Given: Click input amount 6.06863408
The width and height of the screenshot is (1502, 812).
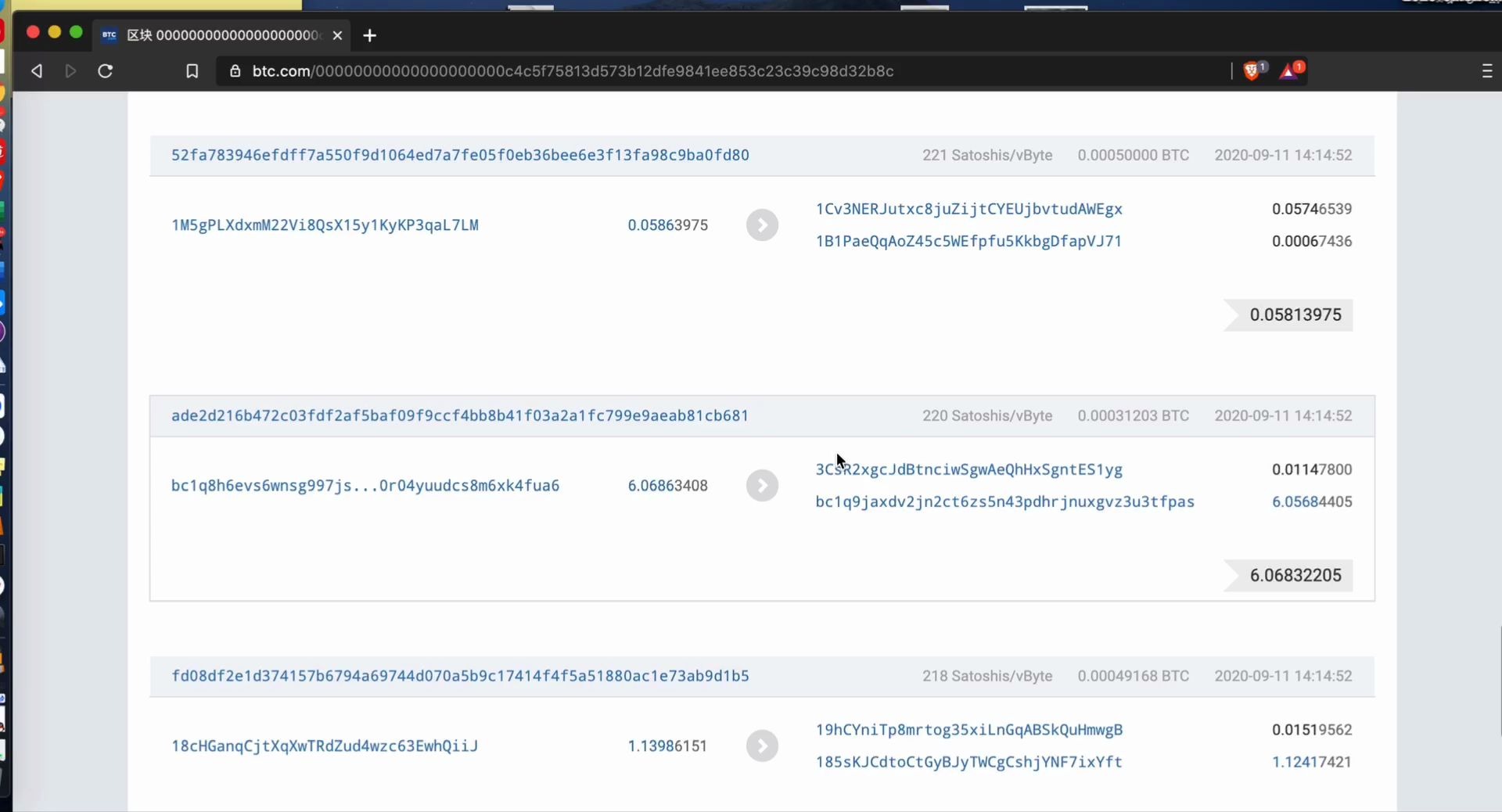Looking at the screenshot, I should 668,486.
